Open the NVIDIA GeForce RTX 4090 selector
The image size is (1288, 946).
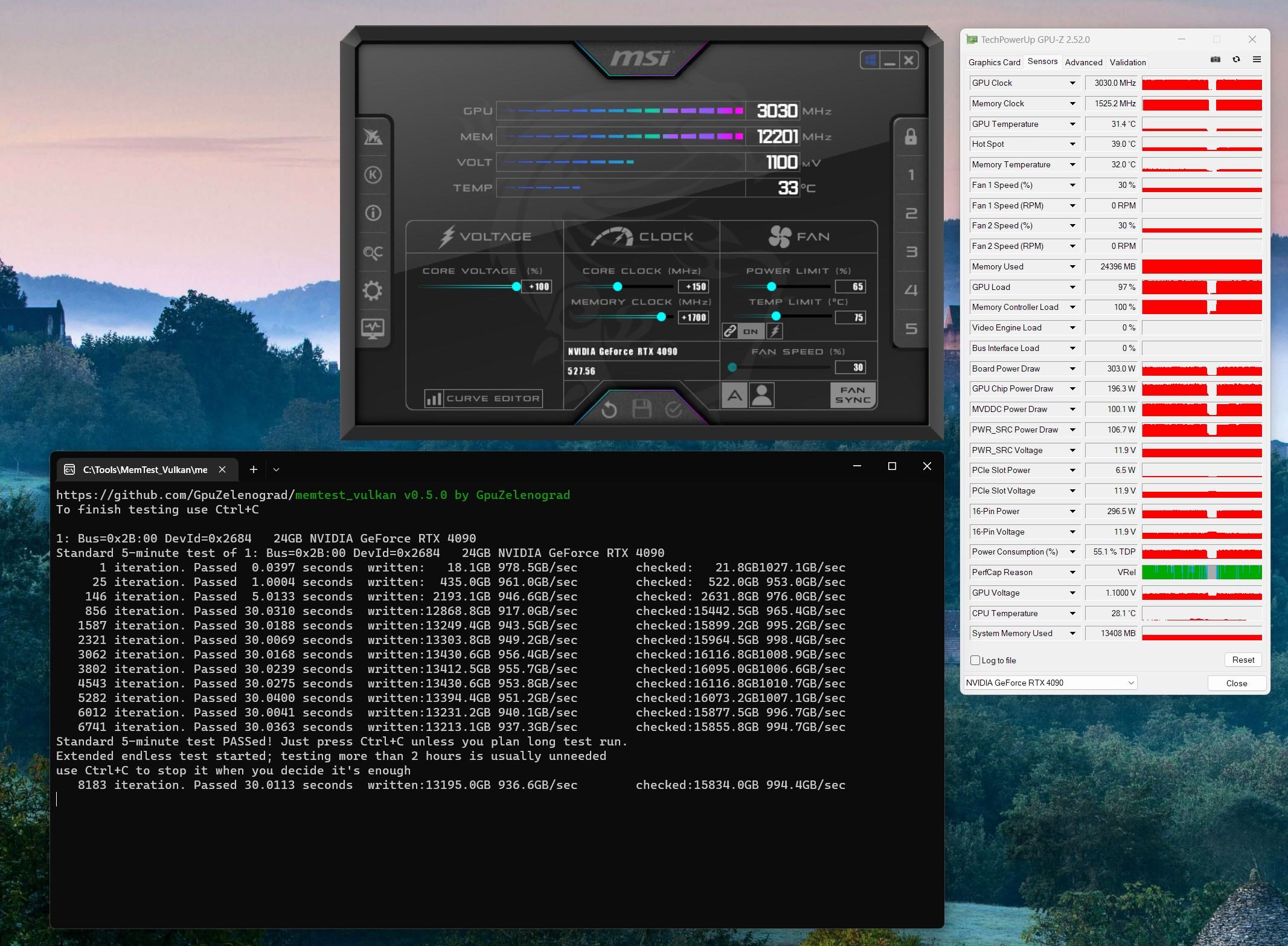(x=1050, y=683)
